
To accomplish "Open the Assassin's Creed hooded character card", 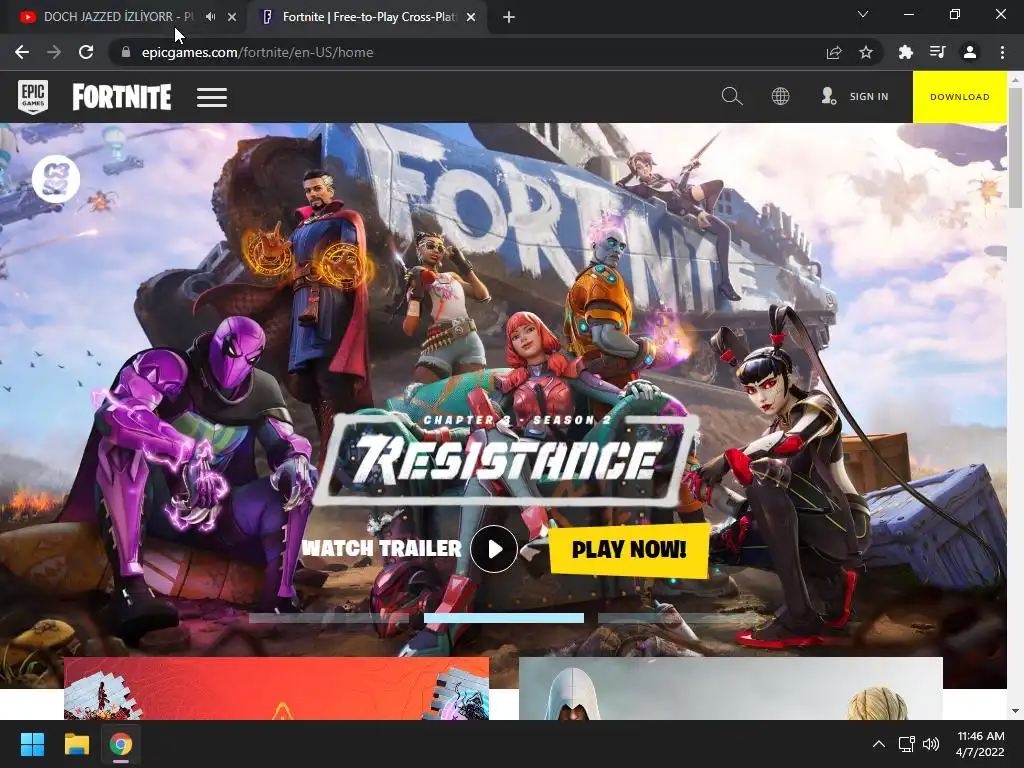I will pyautogui.click(x=731, y=688).
